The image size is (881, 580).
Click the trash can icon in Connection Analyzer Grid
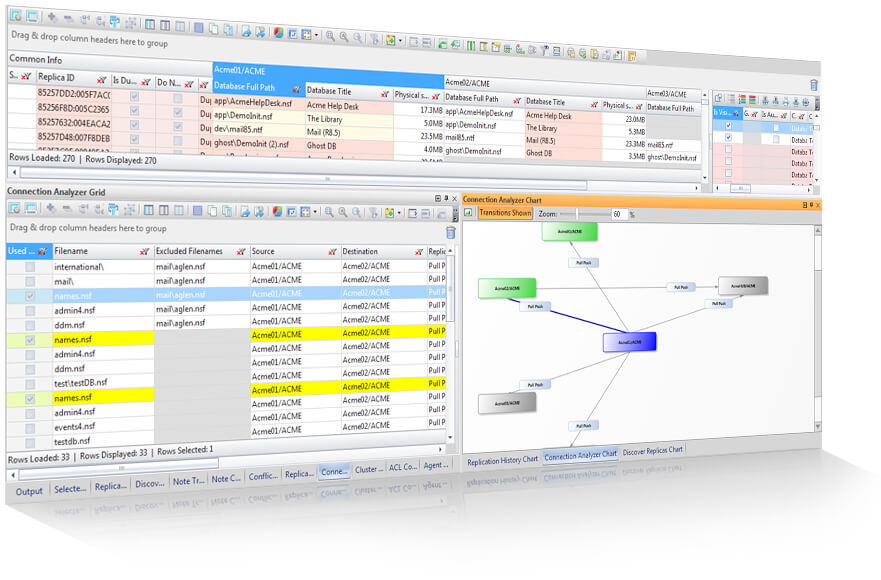click(x=451, y=232)
